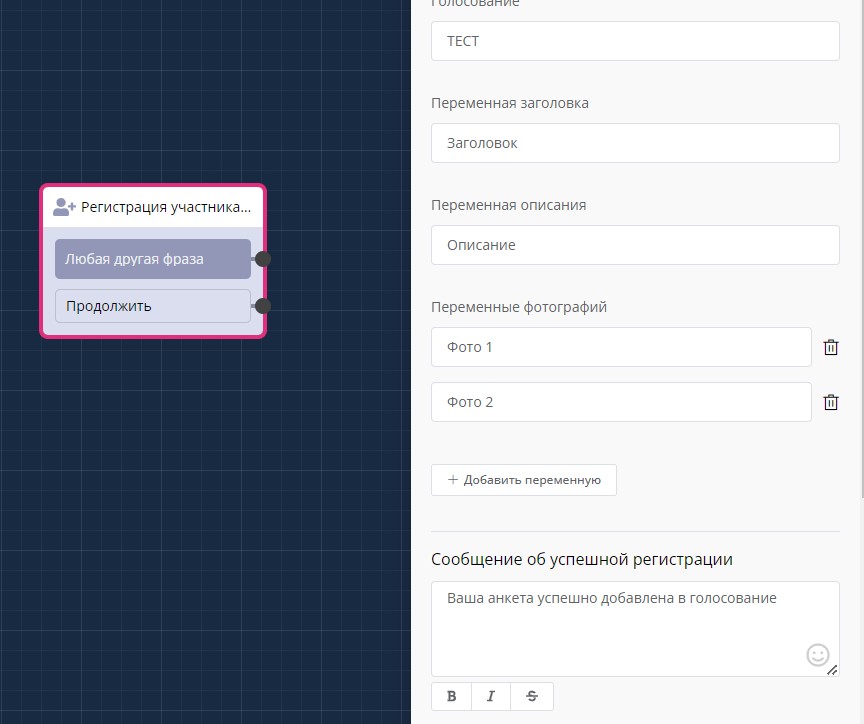
Task: Click the Голосование field containing ТЕСТ
Action: click(x=634, y=41)
